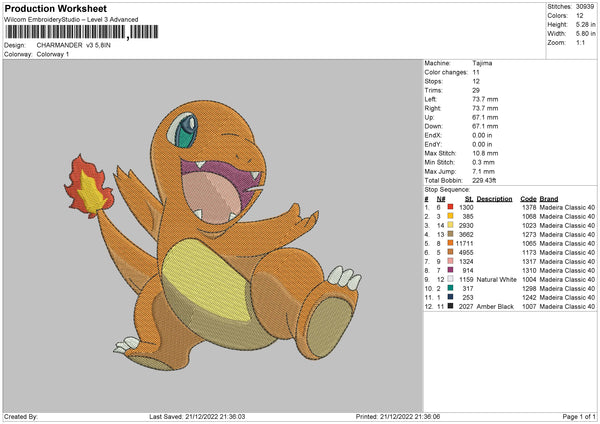
Task: Click the barcode under the studio name
Action: pyautogui.click(x=79, y=32)
